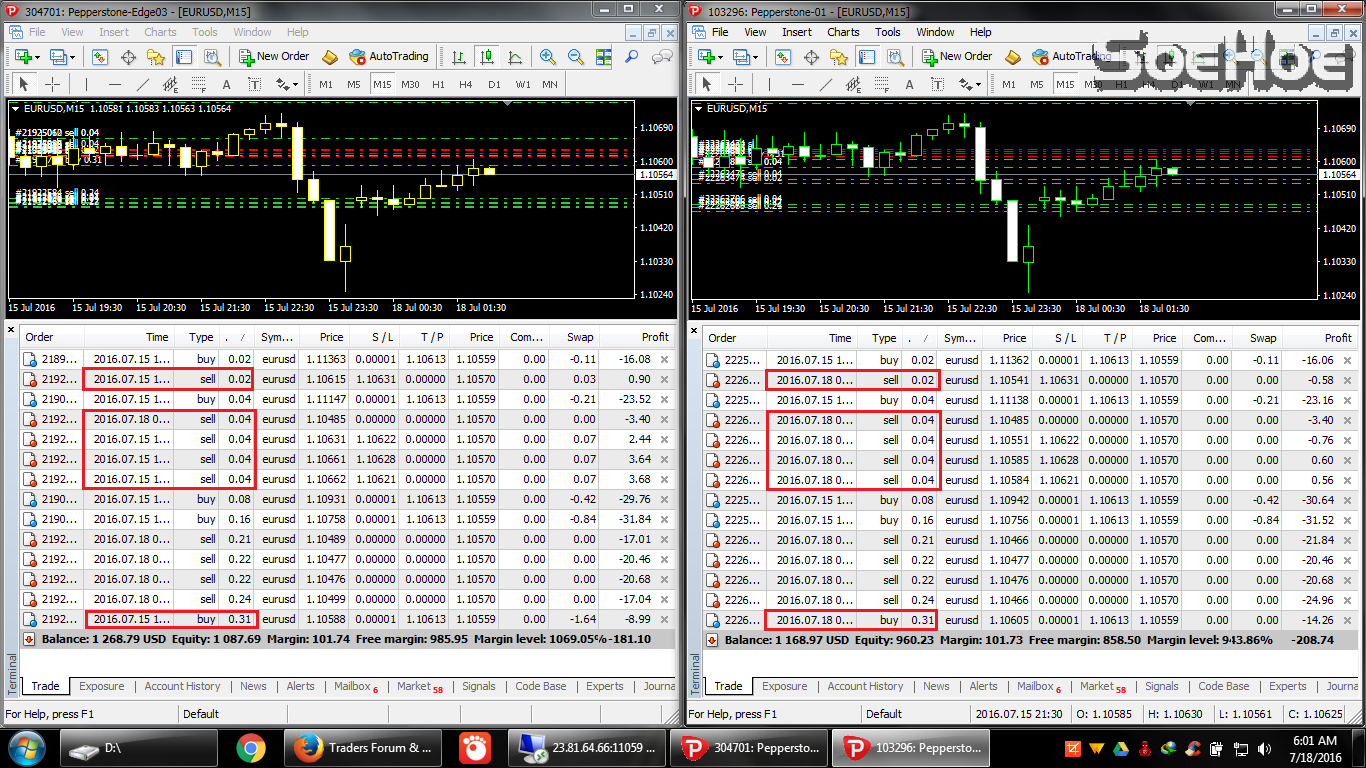Open the Strategy Tester in the left window
The width and height of the screenshot is (1366, 768).
212,57
